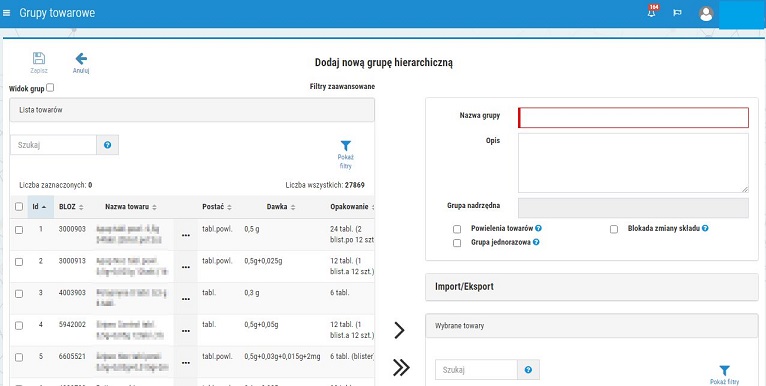Tick the Grupa jednorazowa checkbox

coord(457,243)
